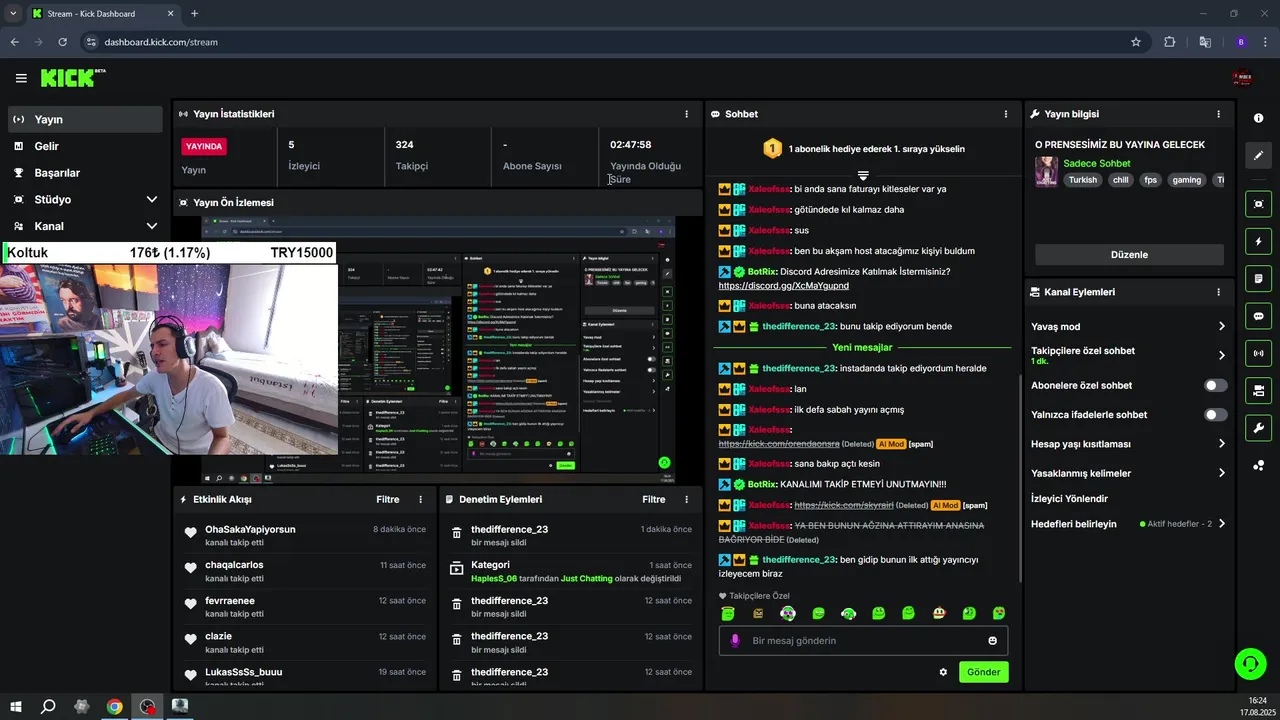
Task: Insert the angel-halo green emote
Action: (x=728, y=613)
